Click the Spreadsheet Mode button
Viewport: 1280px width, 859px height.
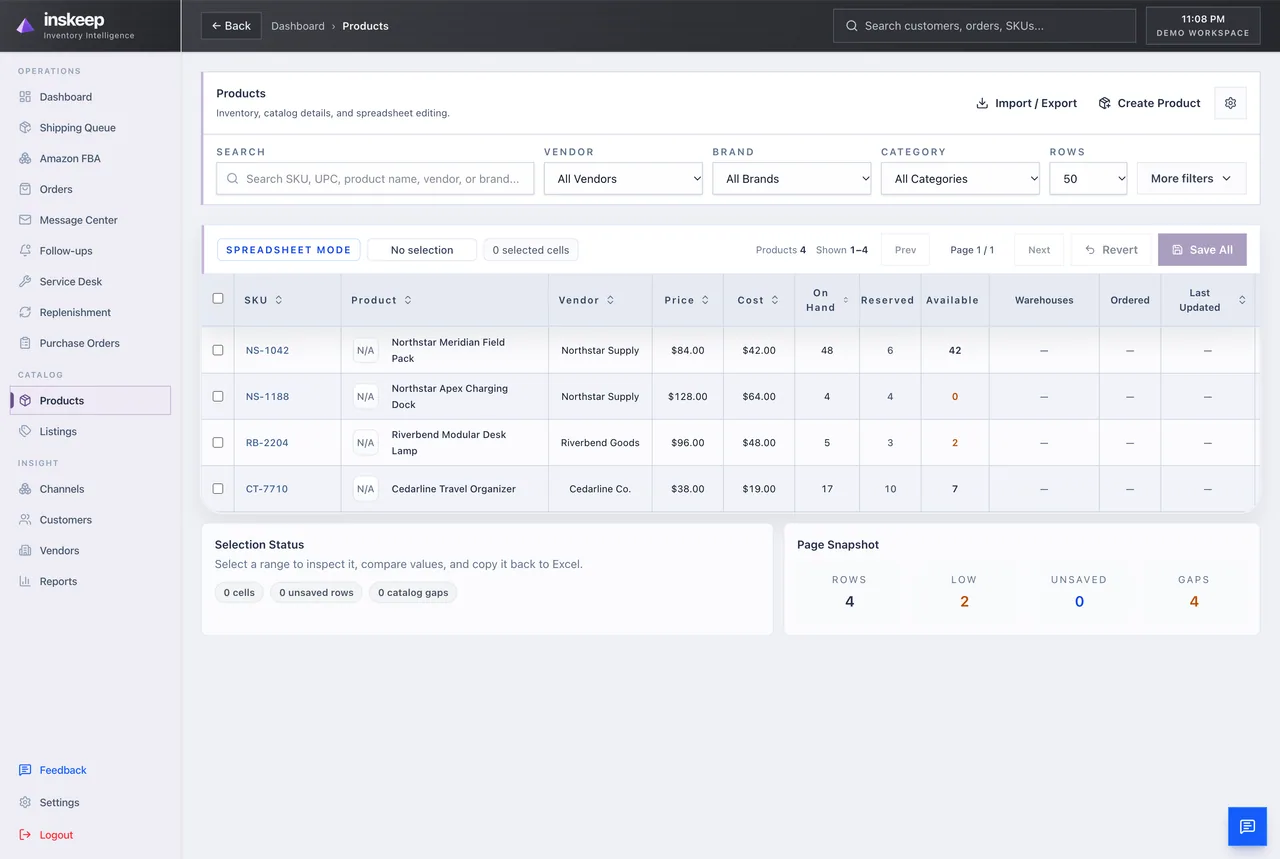coord(288,250)
